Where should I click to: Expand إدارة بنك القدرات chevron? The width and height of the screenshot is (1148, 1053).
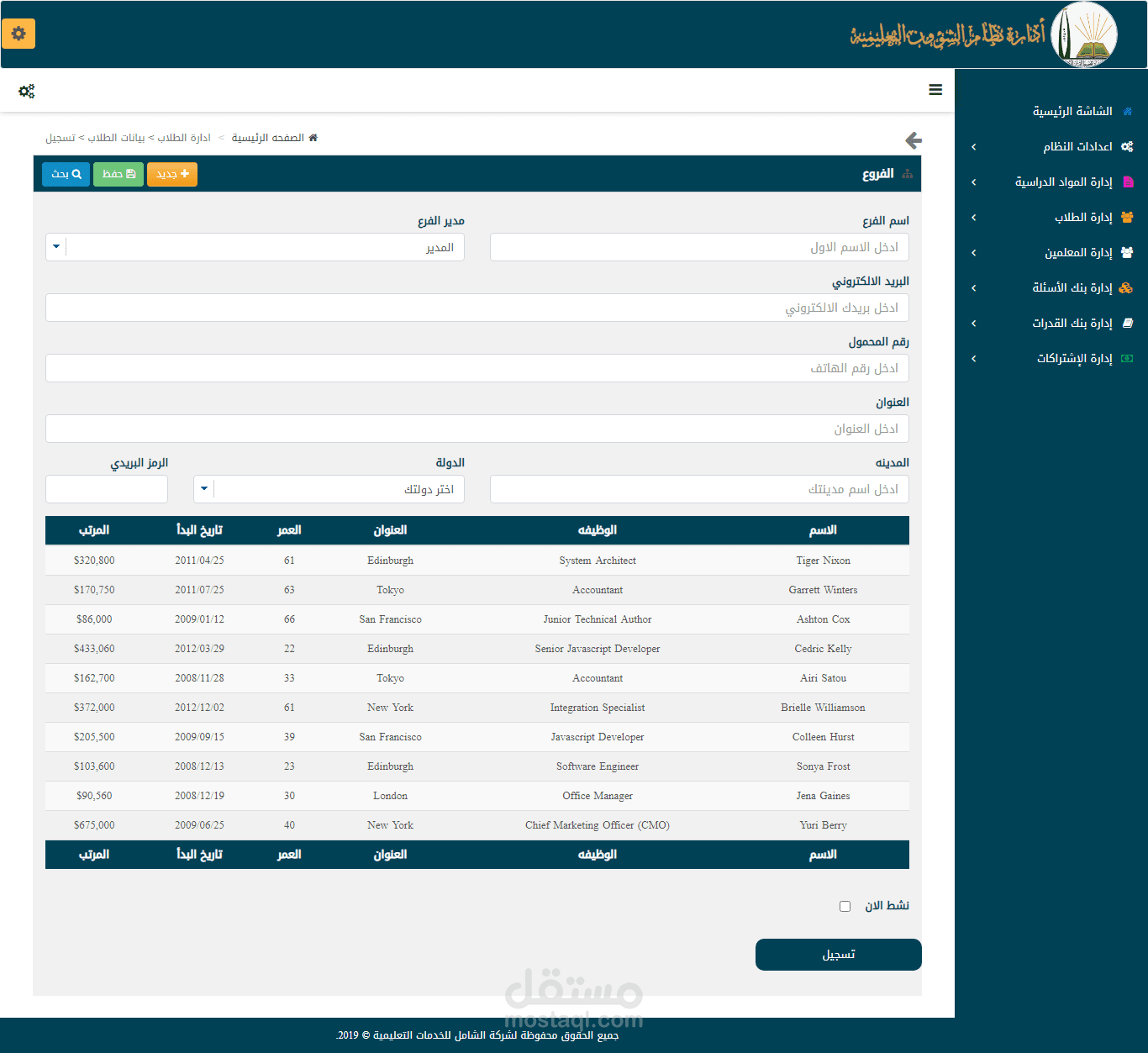[974, 324]
